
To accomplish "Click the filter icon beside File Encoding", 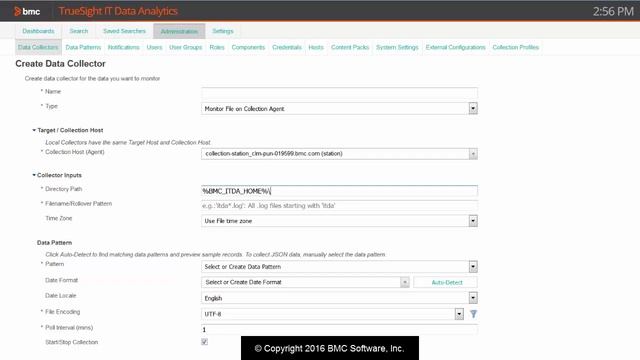I will tap(473, 314).
